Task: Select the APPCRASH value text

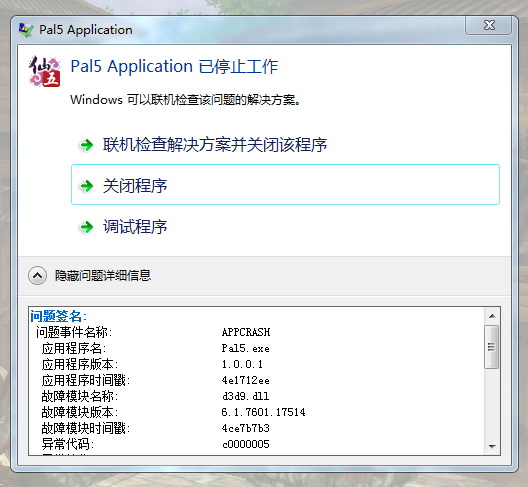Action: [246, 332]
